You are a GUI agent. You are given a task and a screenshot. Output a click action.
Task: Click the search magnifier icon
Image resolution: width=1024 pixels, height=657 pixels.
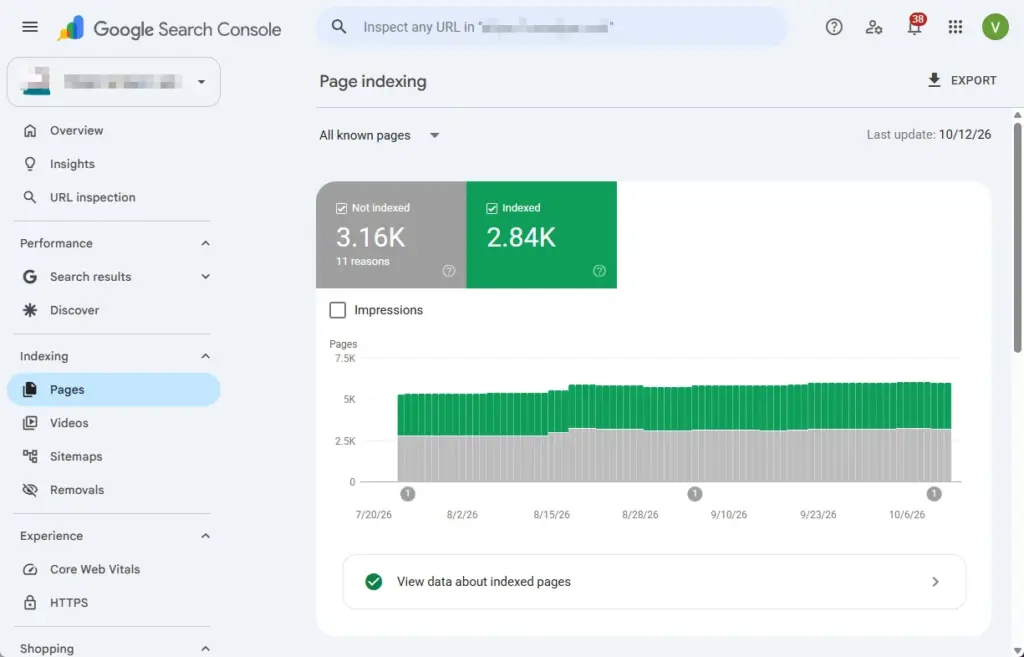click(x=339, y=27)
